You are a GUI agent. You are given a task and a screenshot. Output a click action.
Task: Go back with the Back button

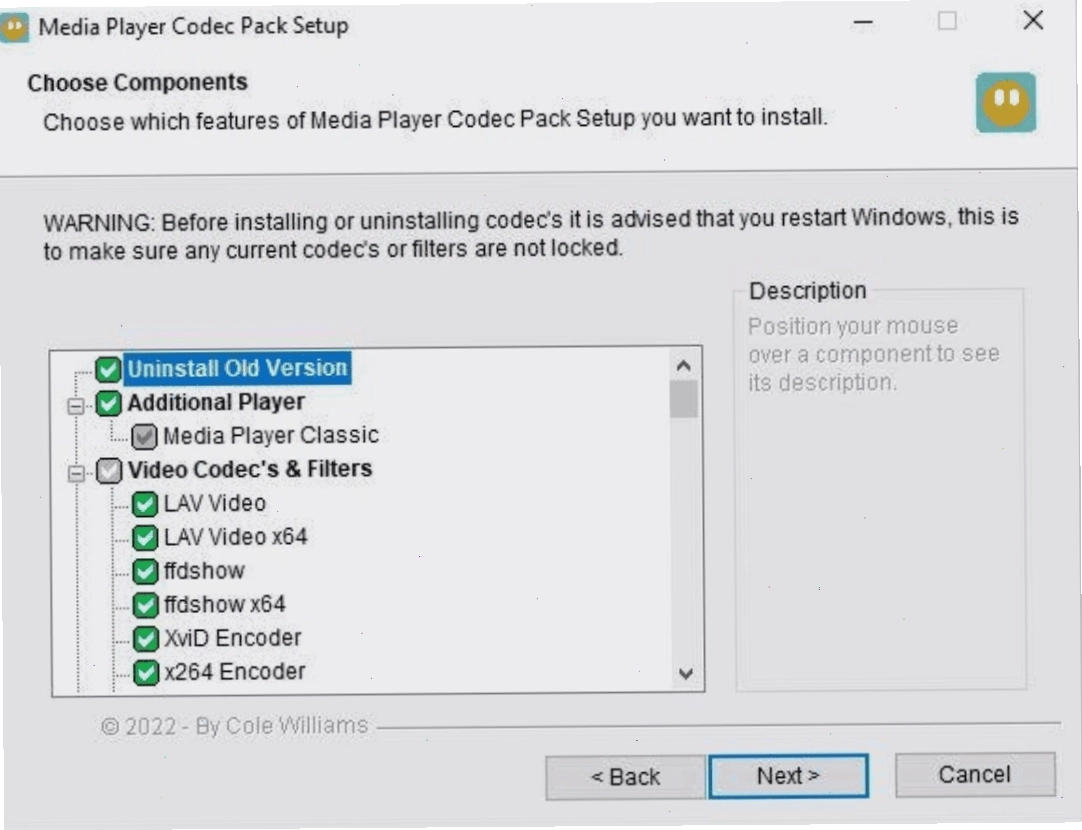pyautogui.click(x=626, y=777)
